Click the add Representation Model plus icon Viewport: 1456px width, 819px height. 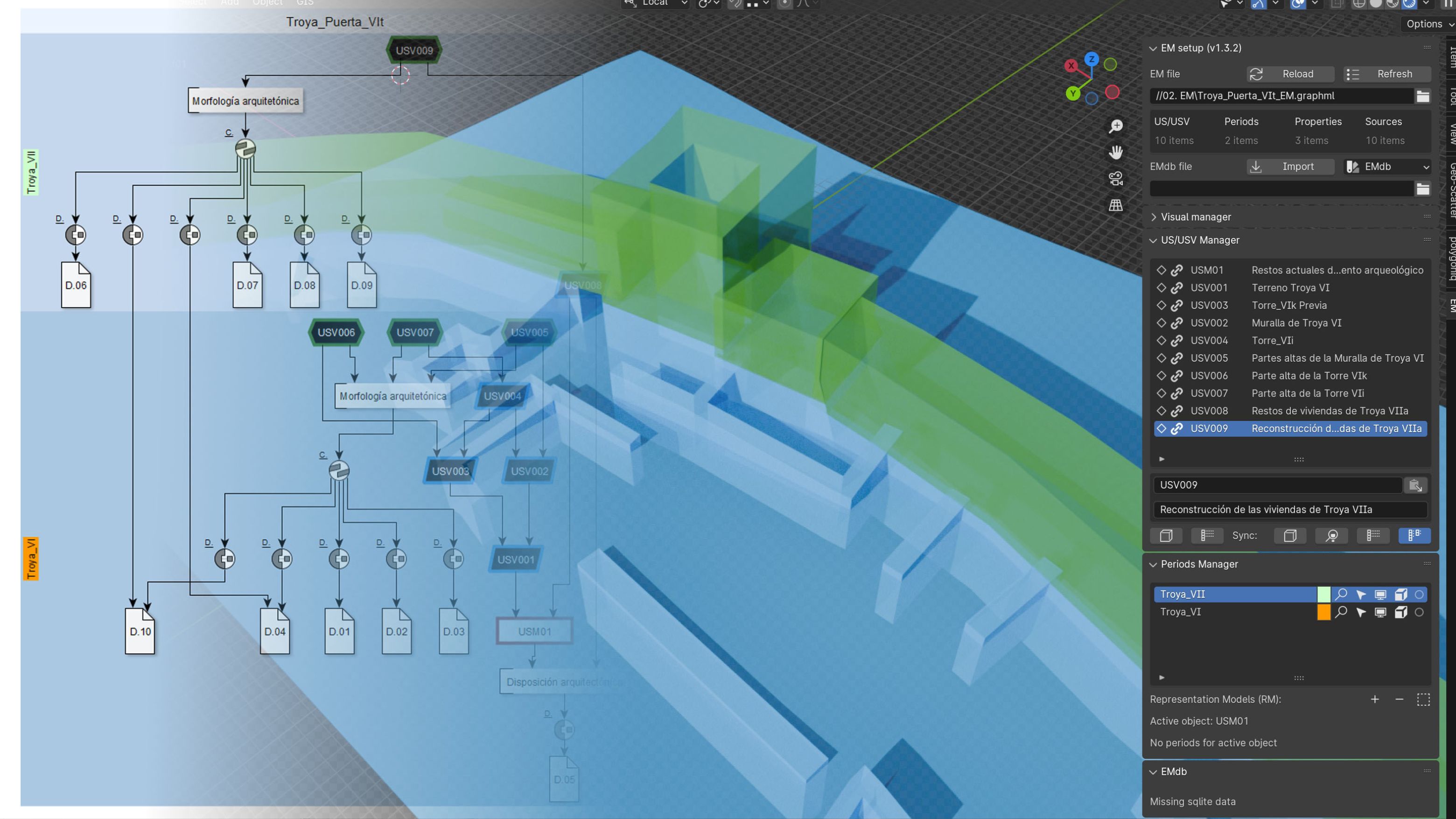point(1375,700)
